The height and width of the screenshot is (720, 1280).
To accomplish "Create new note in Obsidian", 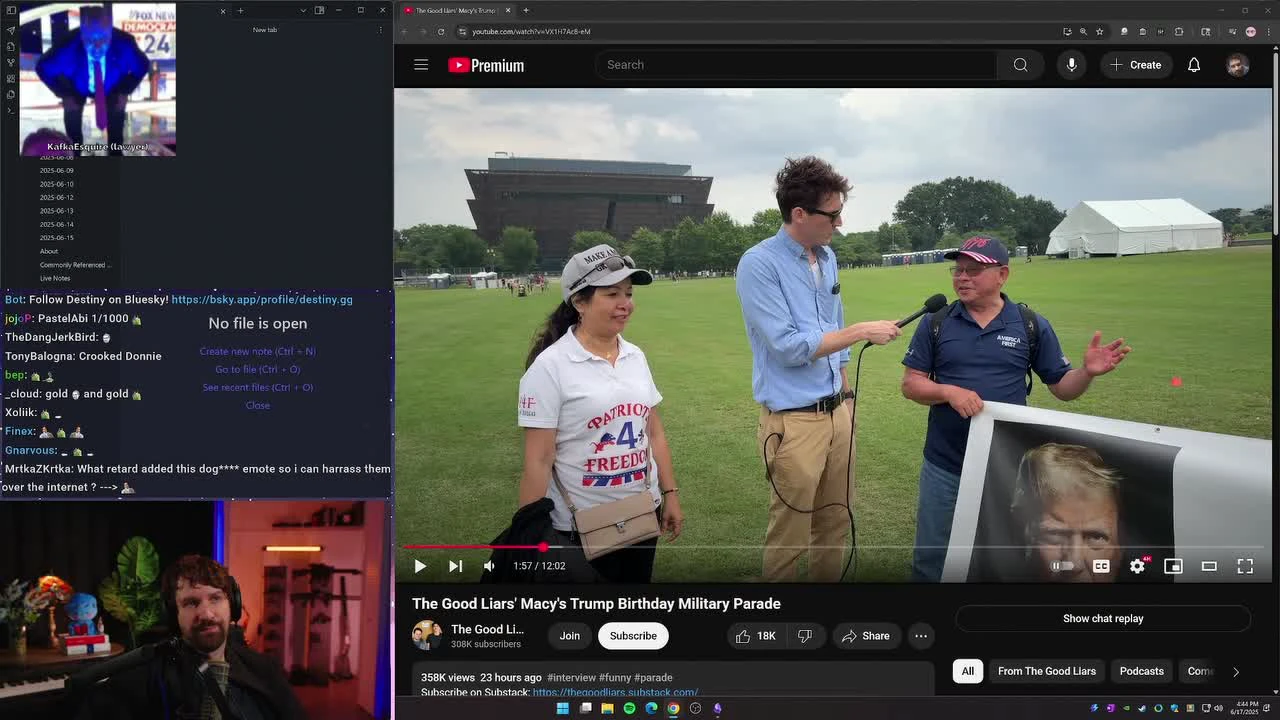I will click(x=257, y=351).
